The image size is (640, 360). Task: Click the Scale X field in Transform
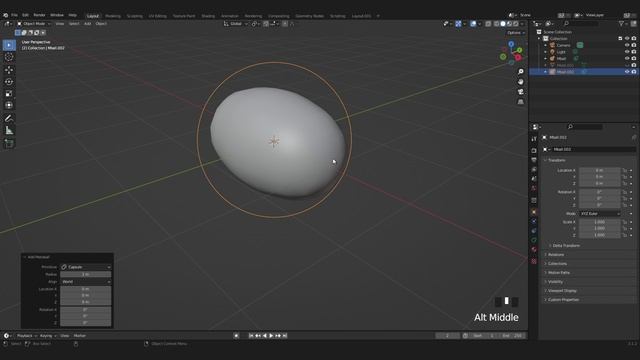[600, 222]
